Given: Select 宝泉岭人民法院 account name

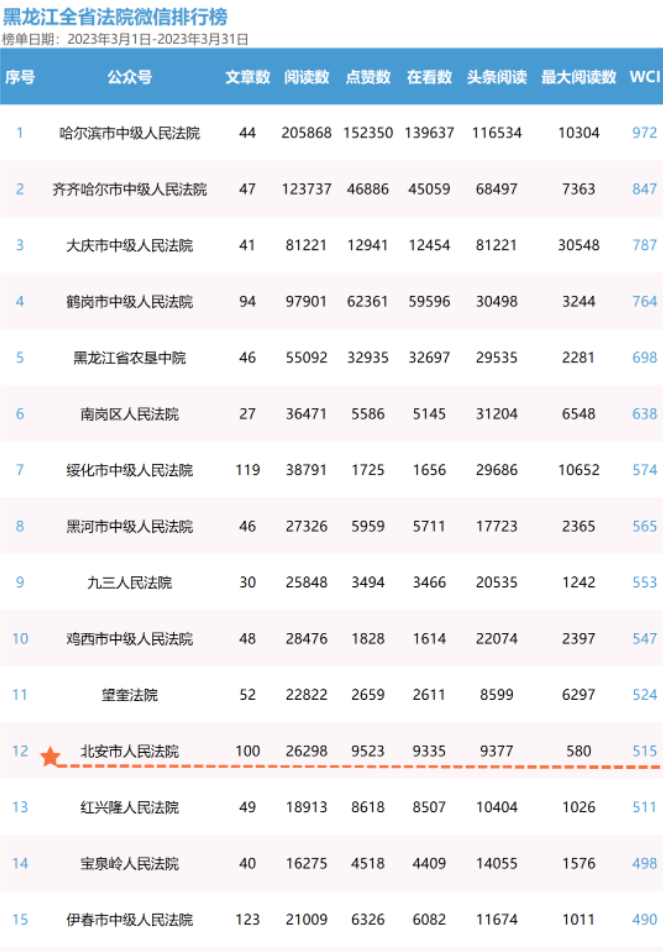Looking at the screenshot, I should (129, 863).
